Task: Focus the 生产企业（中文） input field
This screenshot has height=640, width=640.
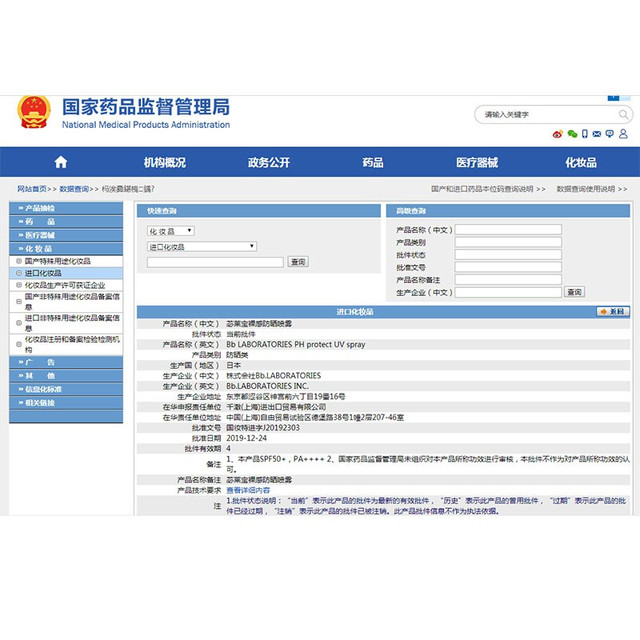Action: click(508, 292)
